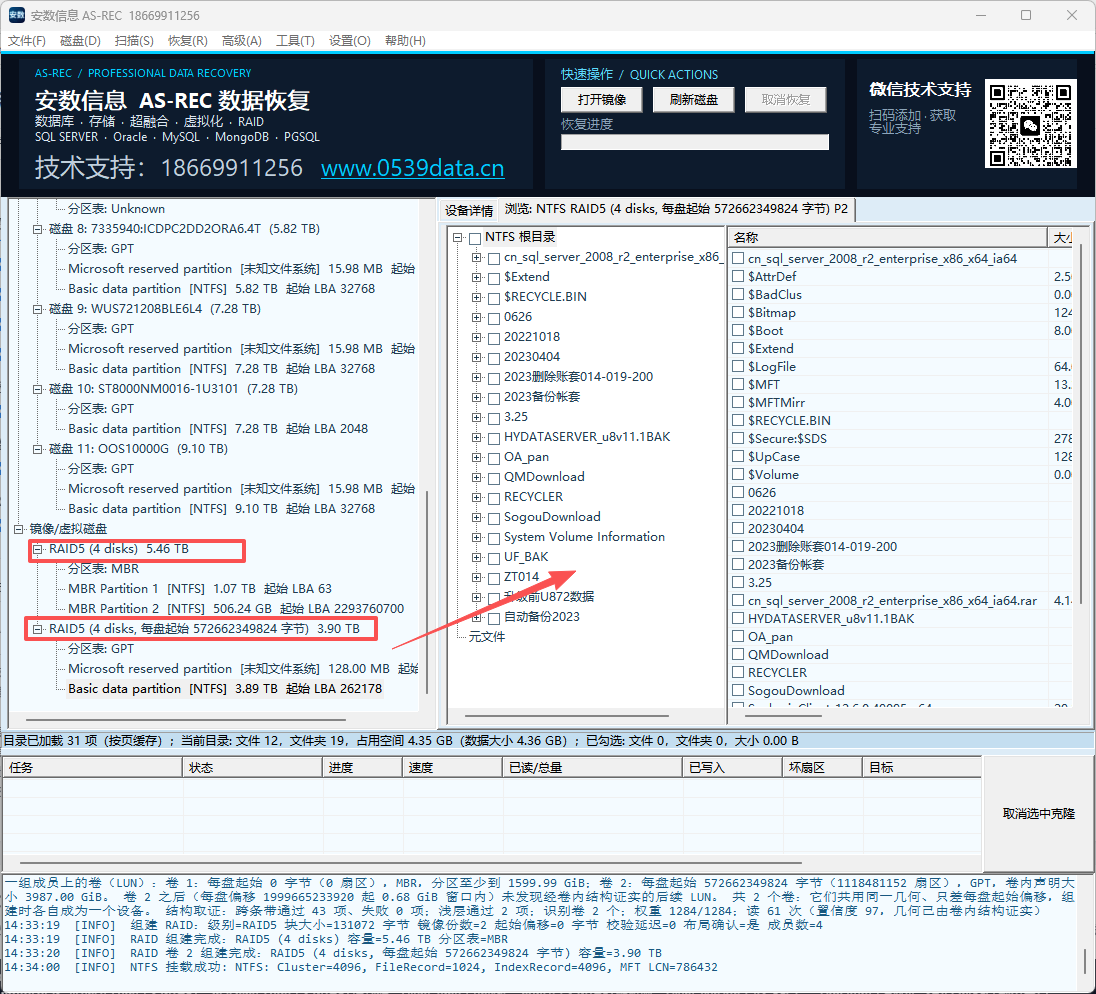
Task: Click 取消选中克隆 button
Action: tap(1039, 814)
